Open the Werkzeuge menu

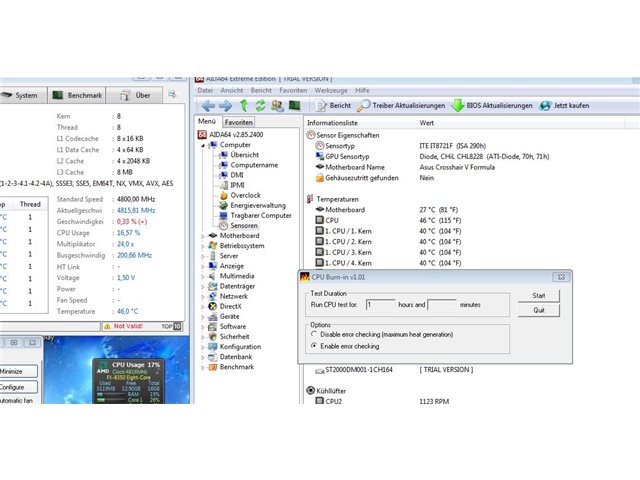(331, 91)
